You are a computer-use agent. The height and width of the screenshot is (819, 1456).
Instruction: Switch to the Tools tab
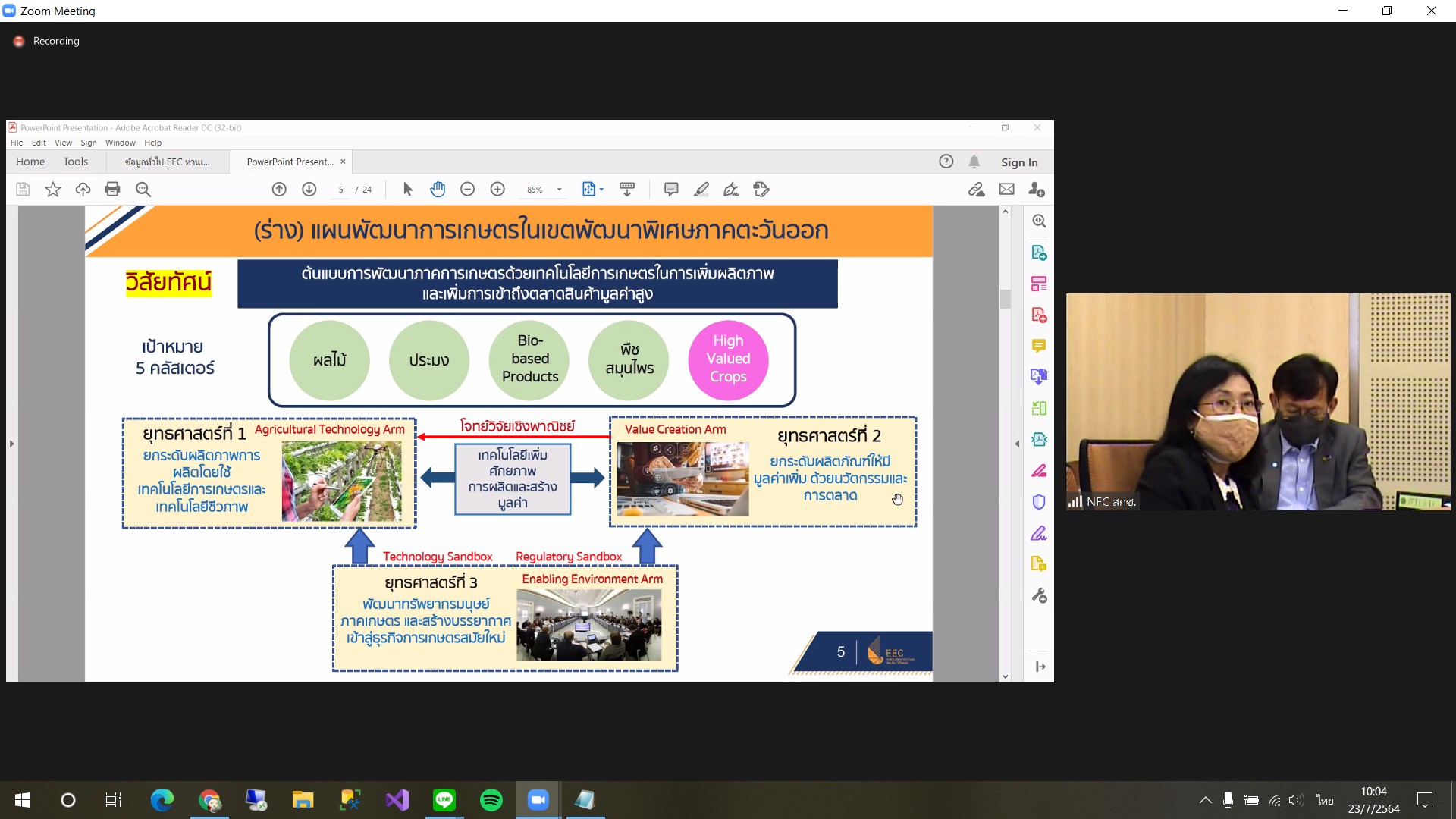pos(76,162)
